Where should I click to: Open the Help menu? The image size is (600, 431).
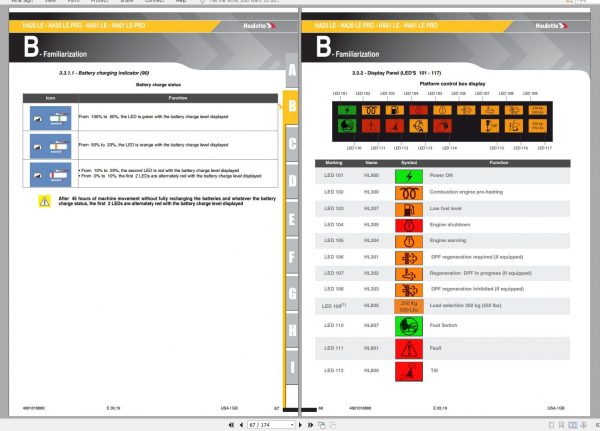181,2
